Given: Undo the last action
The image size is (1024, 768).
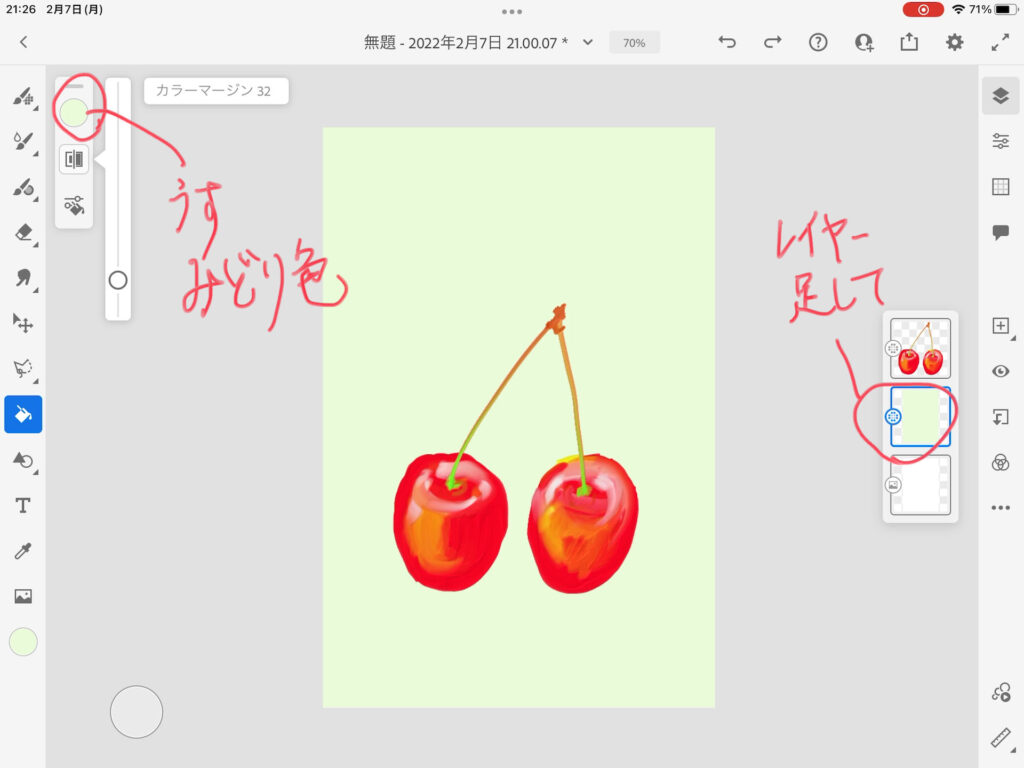Looking at the screenshot, I should [x=727, y=42].
